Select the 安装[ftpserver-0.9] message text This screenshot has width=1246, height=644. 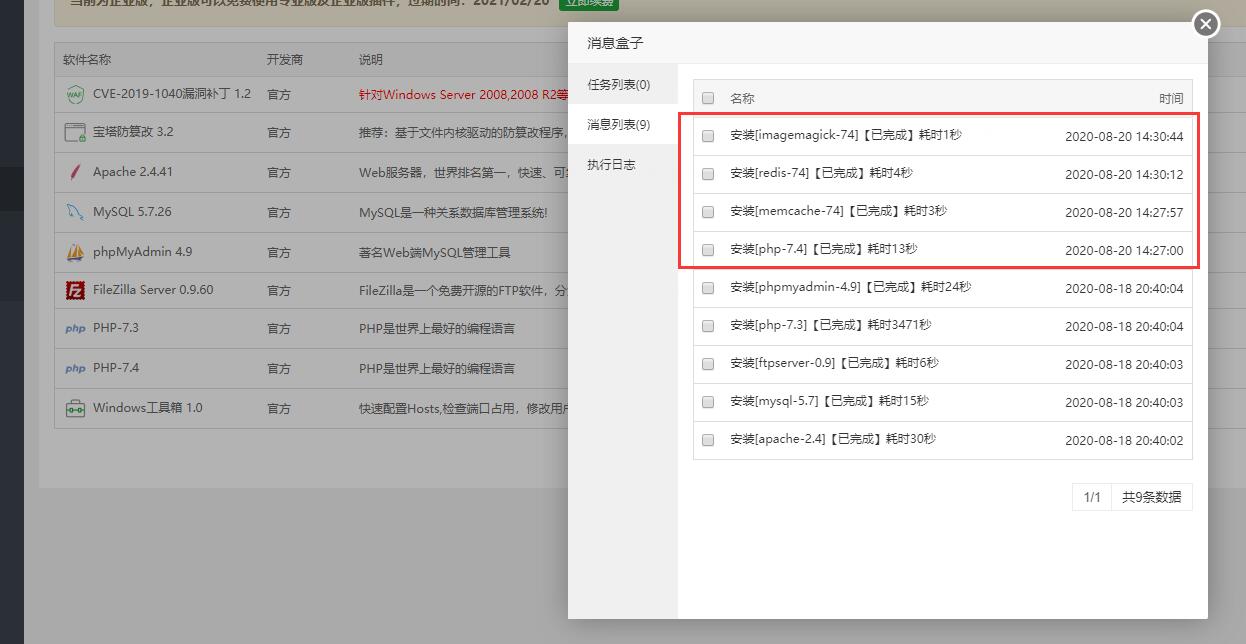pos(834,363)
